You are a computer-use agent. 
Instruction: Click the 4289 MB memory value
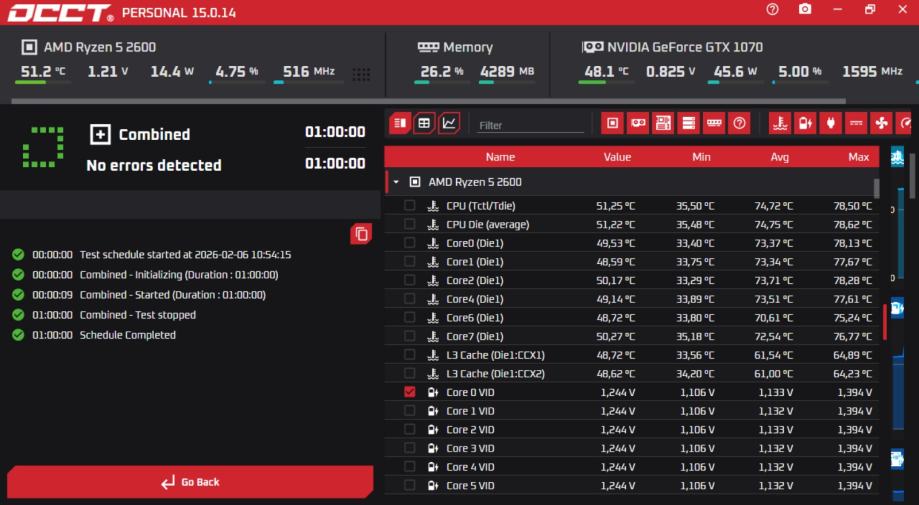point(507,71)
